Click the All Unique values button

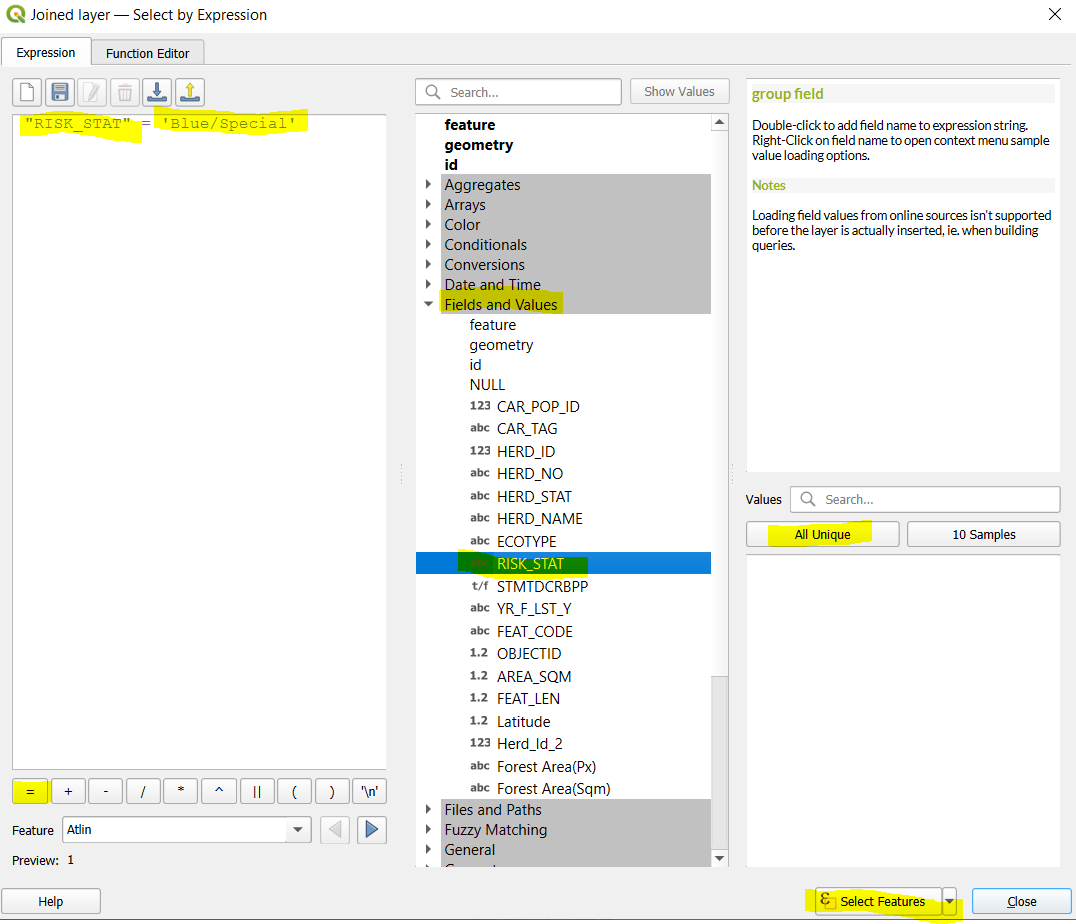[x=822, y=534]
